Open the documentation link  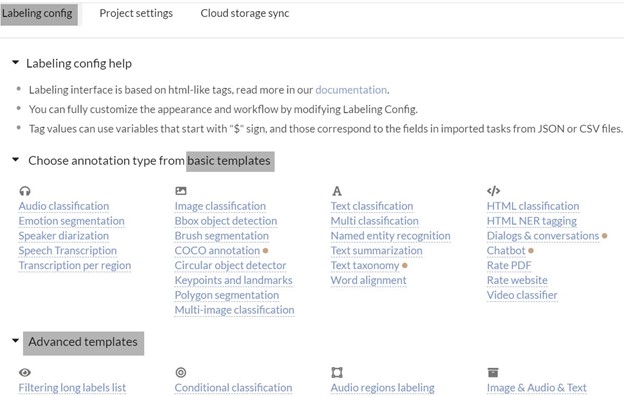pos(351,90)
